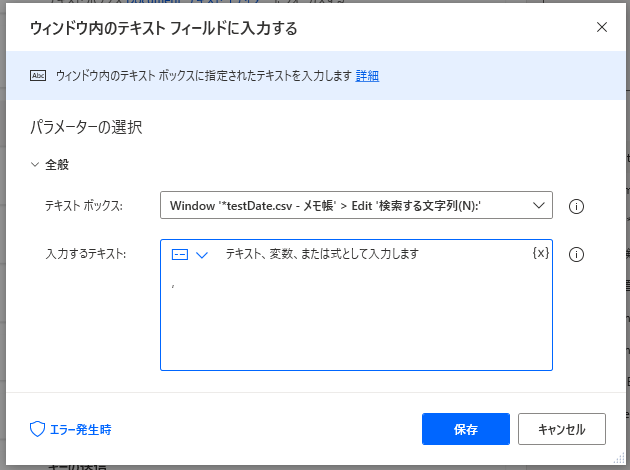Image resolution: width=630 pixels, height=470 pixels.
Task: Click the text input mode icon
Action: pyautogui.click(x=180, y=254)
